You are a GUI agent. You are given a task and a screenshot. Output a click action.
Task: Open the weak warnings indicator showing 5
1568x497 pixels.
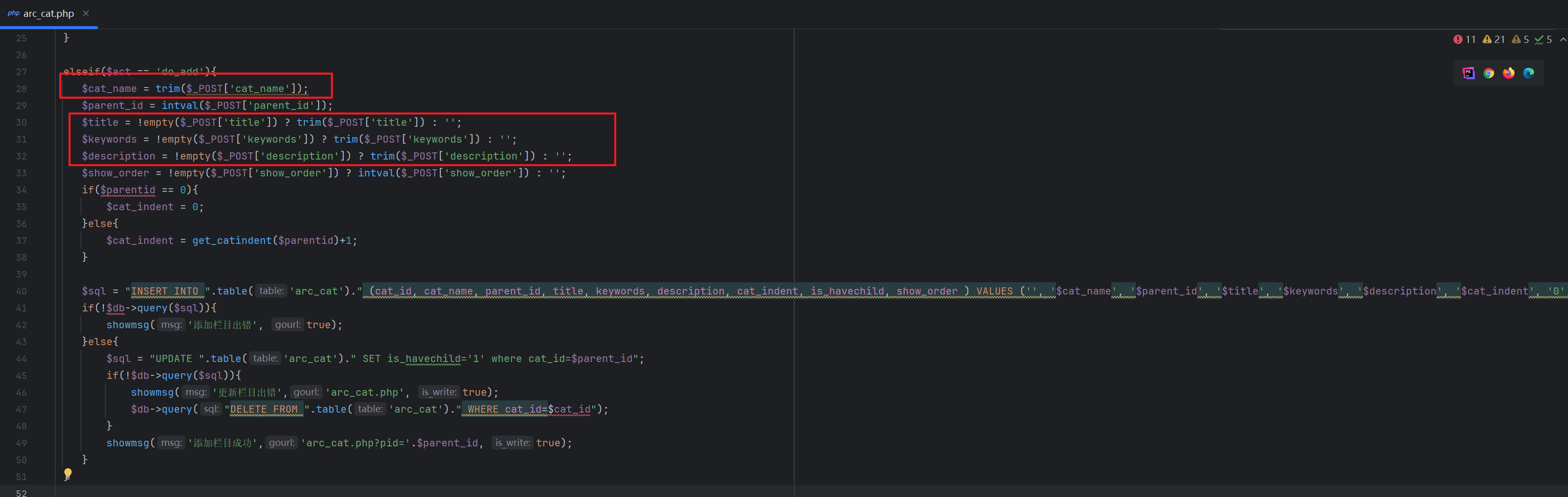coord(1520,39)
